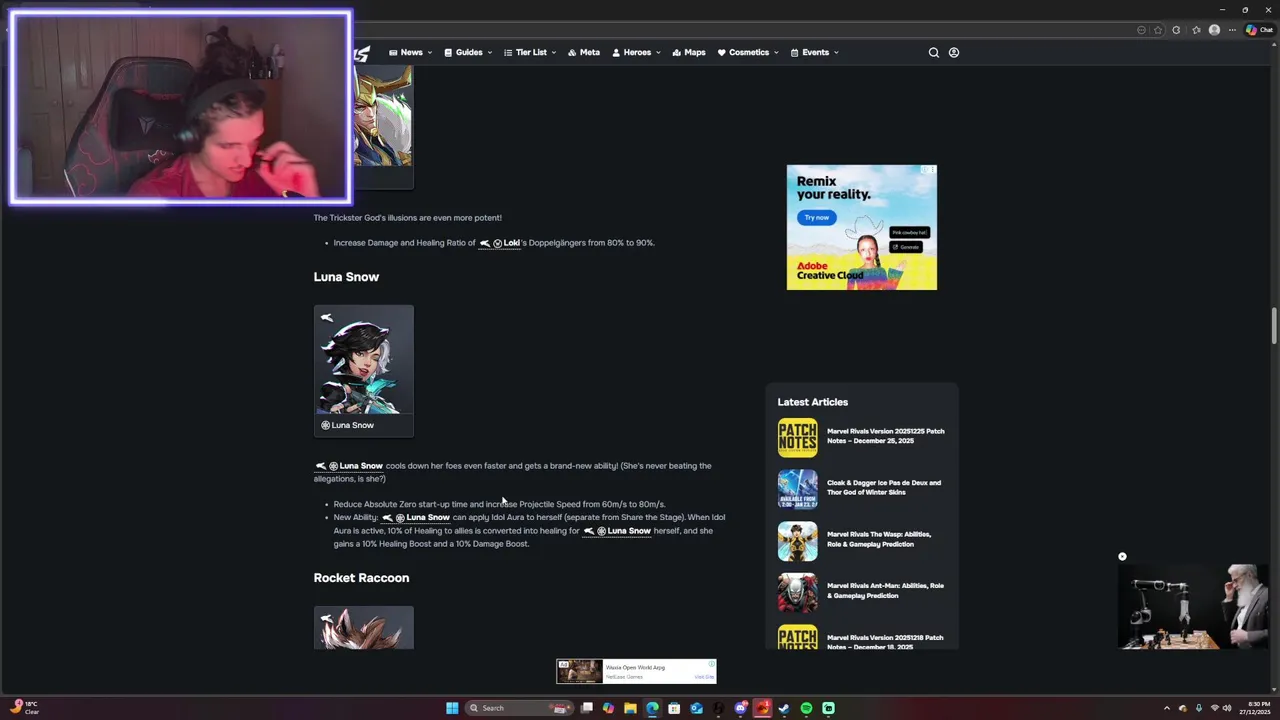Open browser Settings and more ellipsis
Screen dimensions: 1280x720
[1233, 30]
